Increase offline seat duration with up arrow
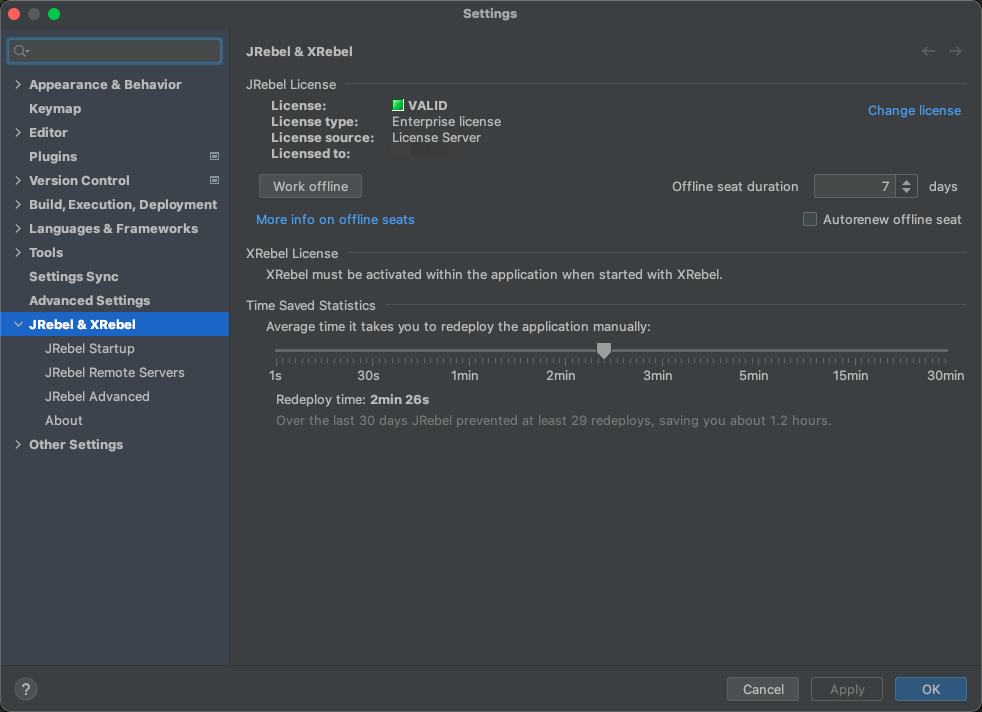The height and width of the screenshot is (712, 982). 906,182
